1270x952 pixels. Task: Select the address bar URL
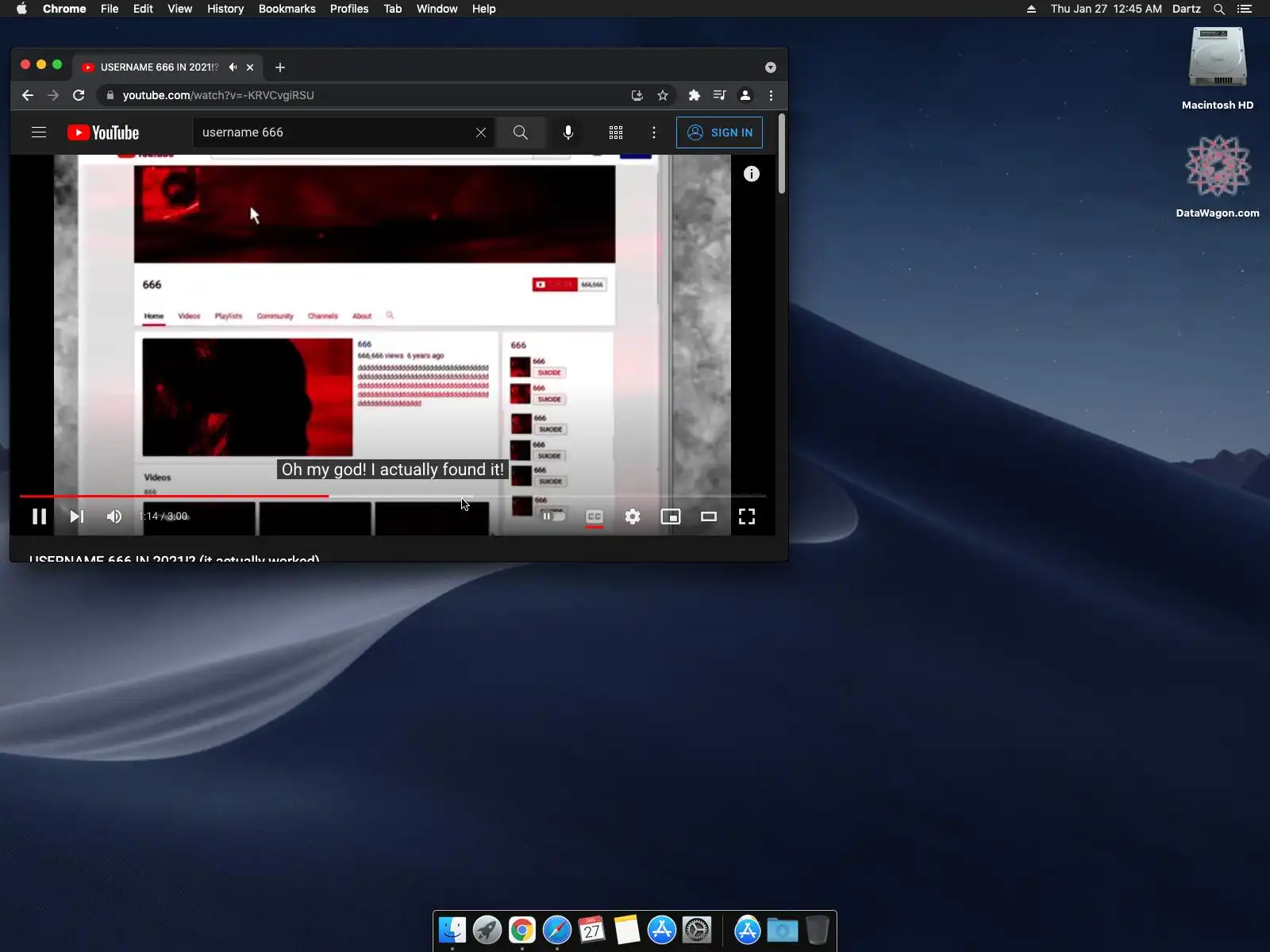tap(218, 95)
